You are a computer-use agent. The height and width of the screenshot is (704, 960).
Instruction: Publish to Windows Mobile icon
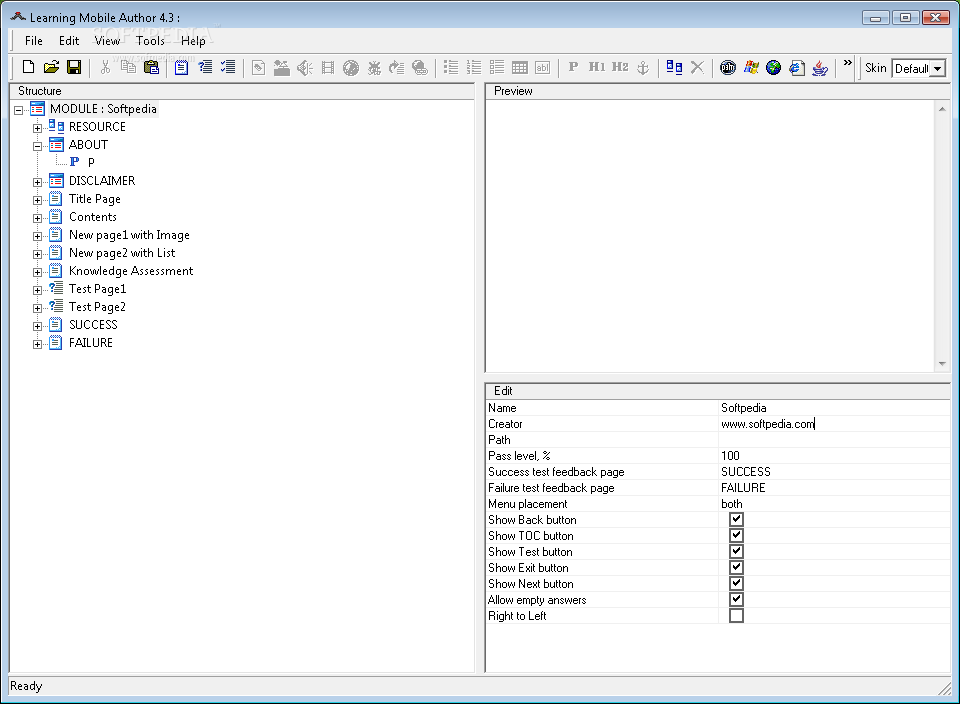pos(751,67)
